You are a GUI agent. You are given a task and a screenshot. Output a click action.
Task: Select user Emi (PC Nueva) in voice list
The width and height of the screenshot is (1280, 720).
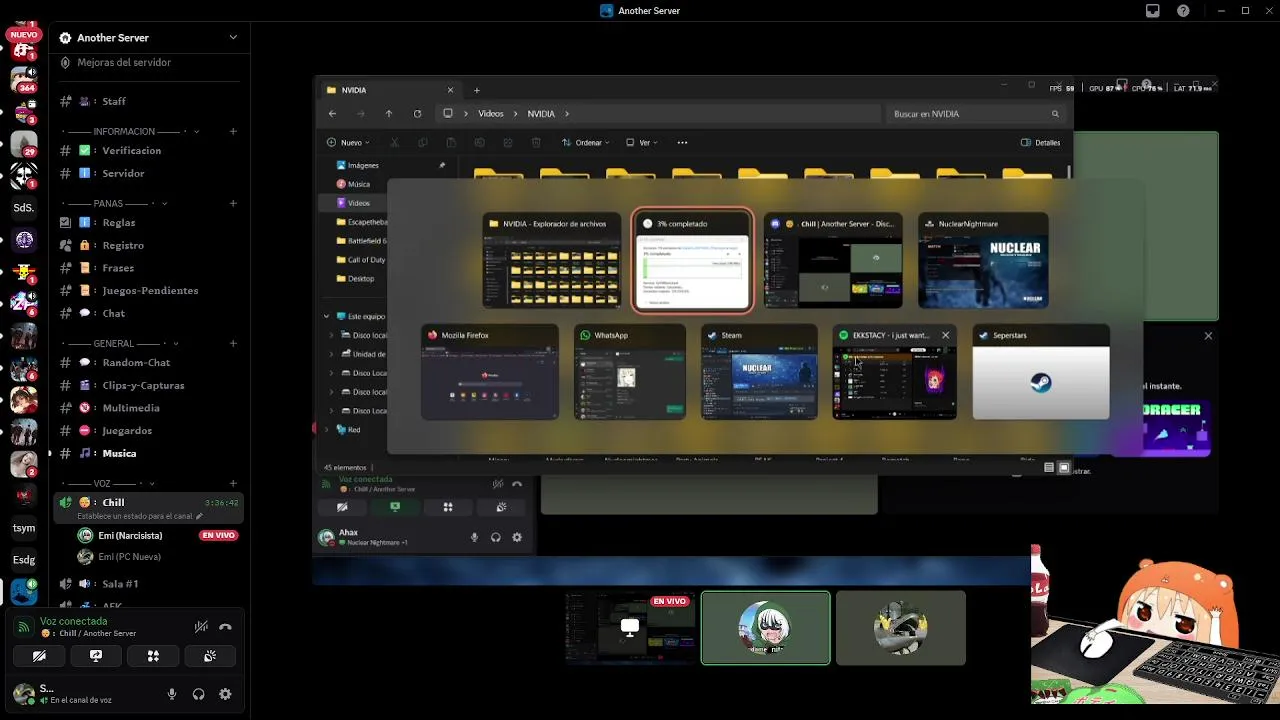pos(129,557)
